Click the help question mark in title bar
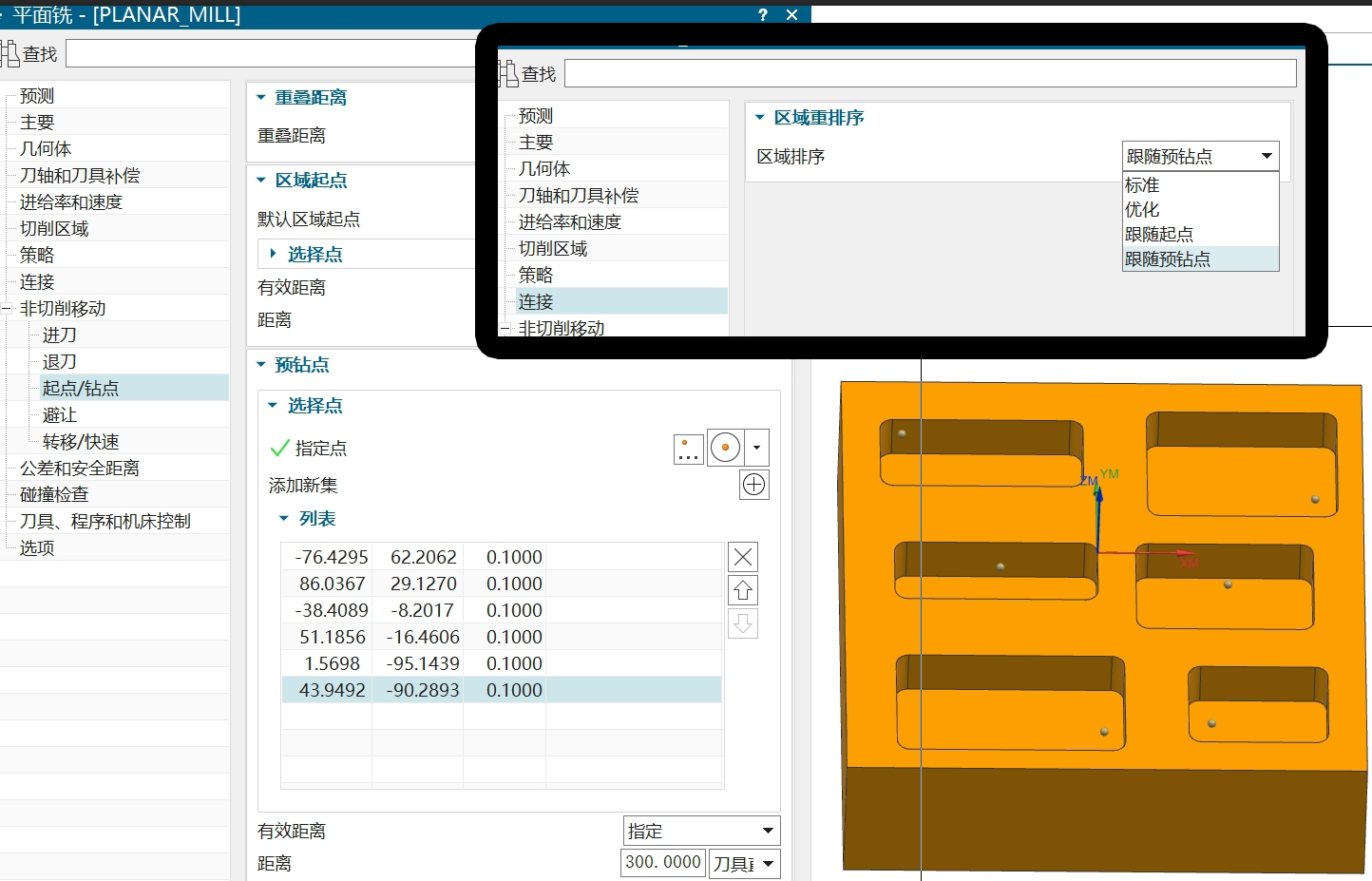The height and width of the screenshot is (881, 1372). [x=763, y=15]
